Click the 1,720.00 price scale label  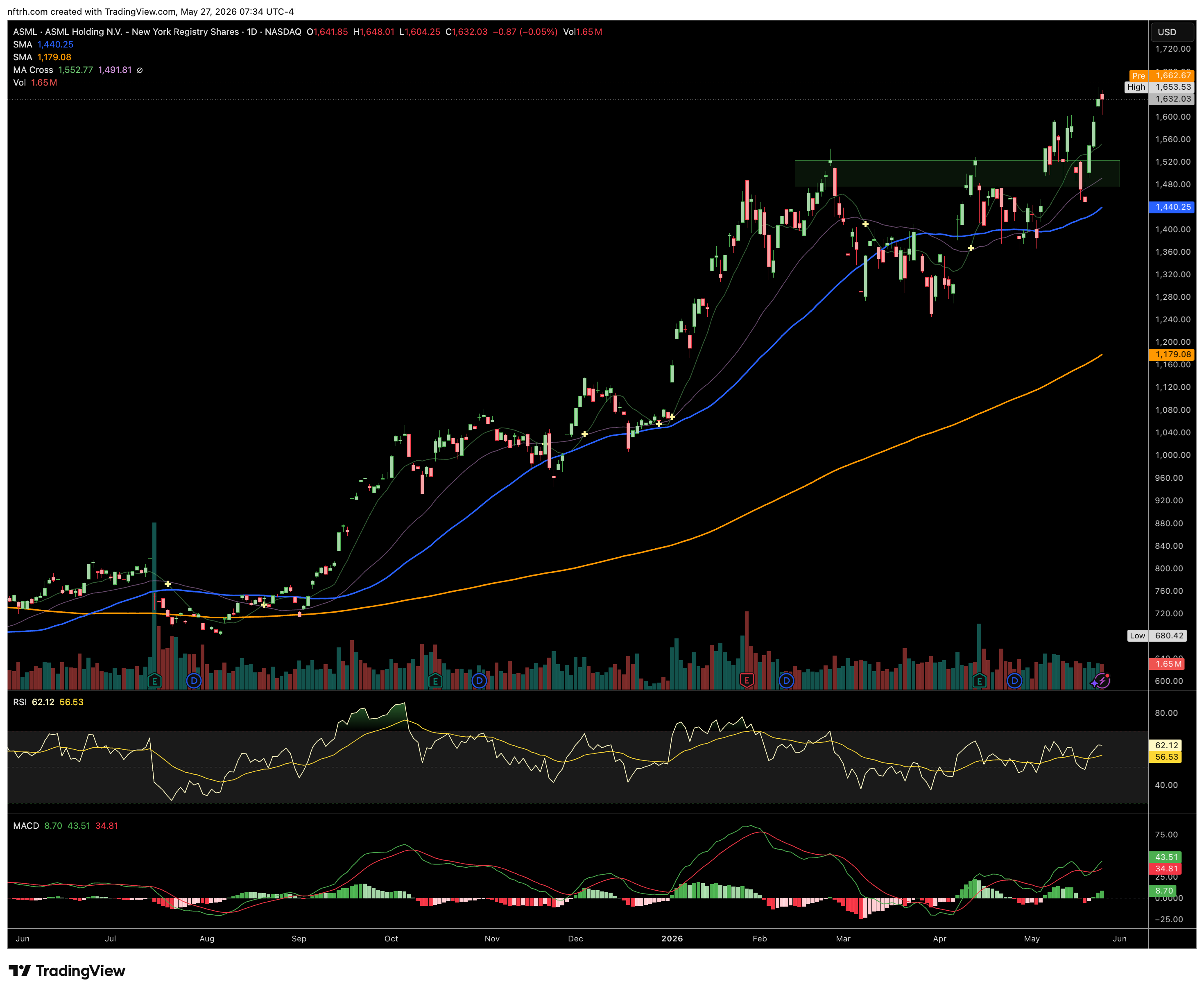point(1172,49)
